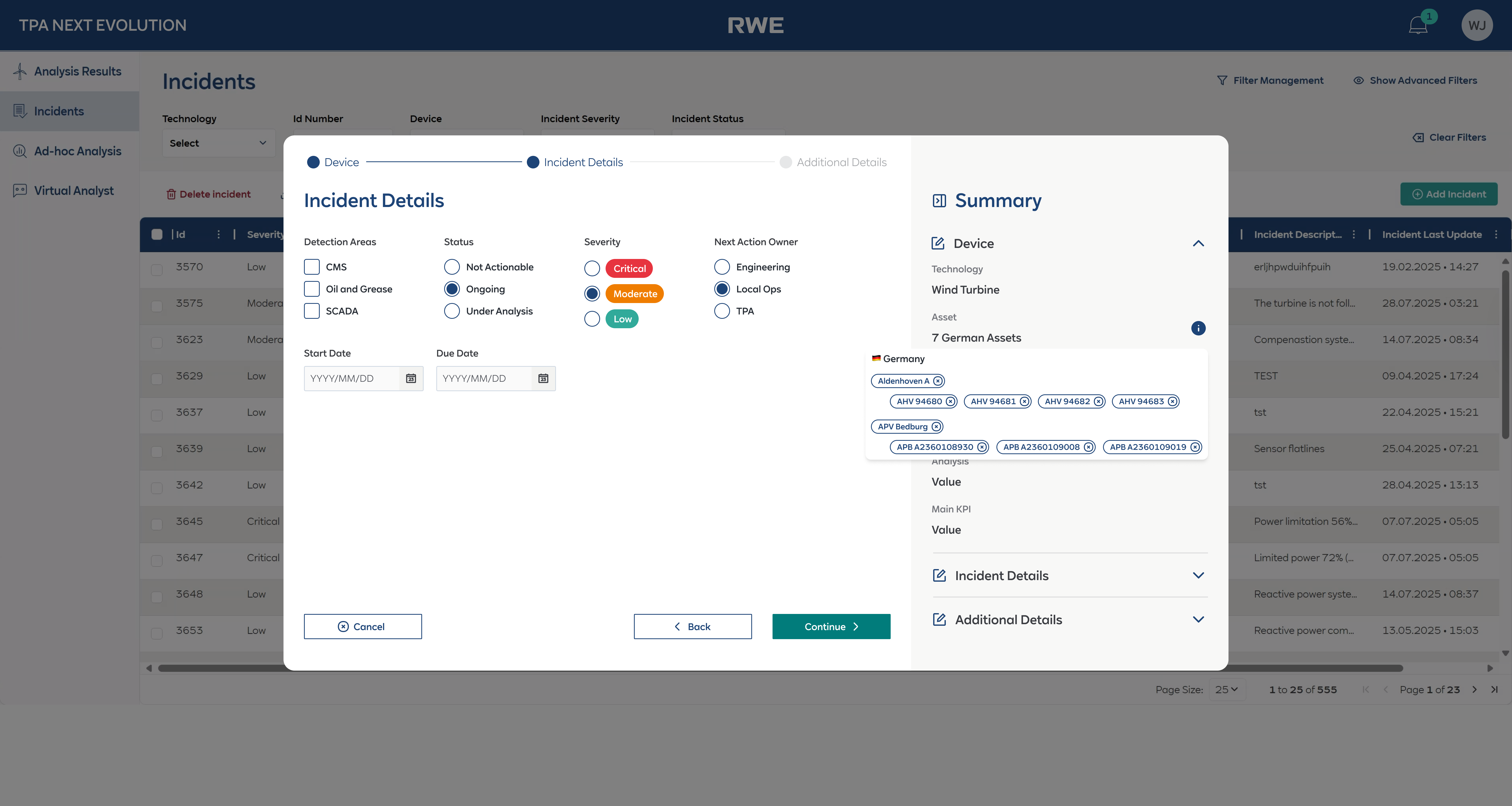Open the Incident Description column menu dots
1512x806 pixels.
coord(1353,234)
